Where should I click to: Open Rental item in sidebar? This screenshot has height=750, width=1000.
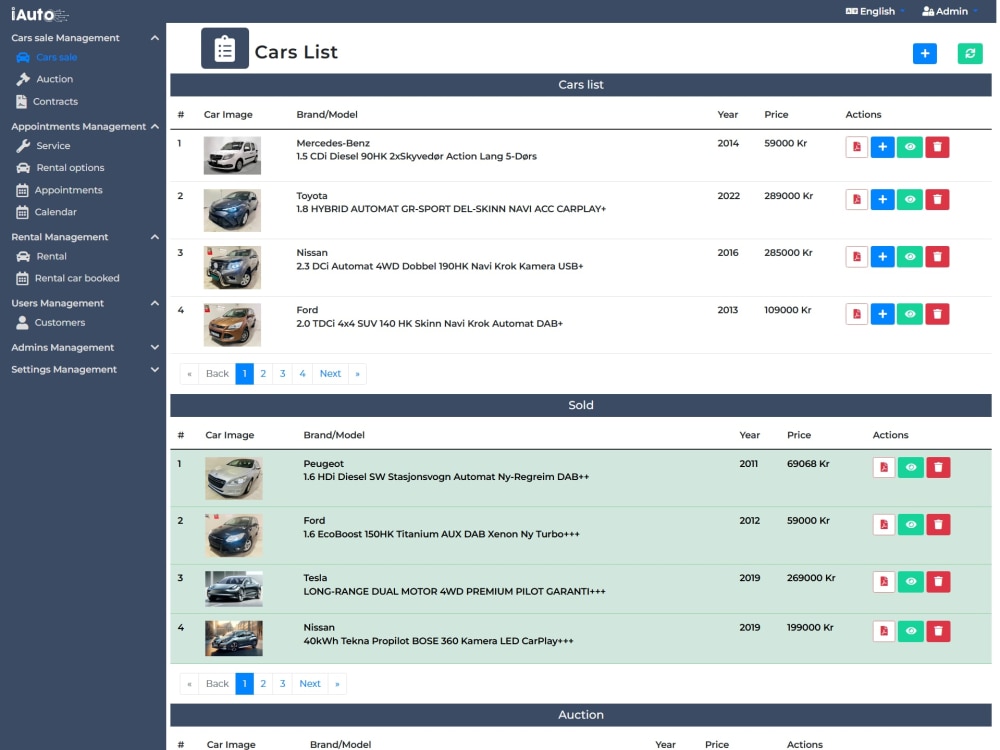(41, 256)
